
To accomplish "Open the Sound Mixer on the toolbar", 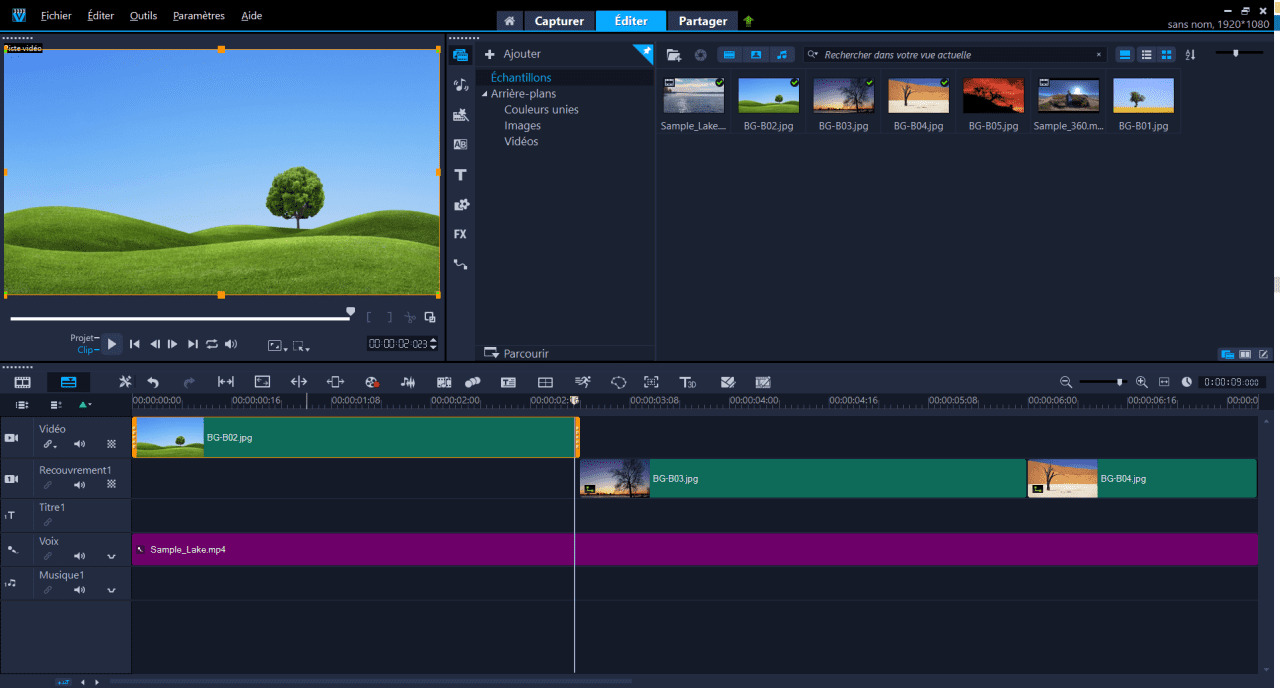I will pos(409,381).
